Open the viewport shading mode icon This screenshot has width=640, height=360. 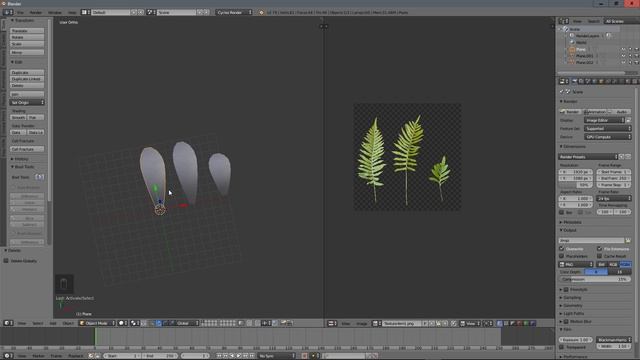click(x=122, y=323)
